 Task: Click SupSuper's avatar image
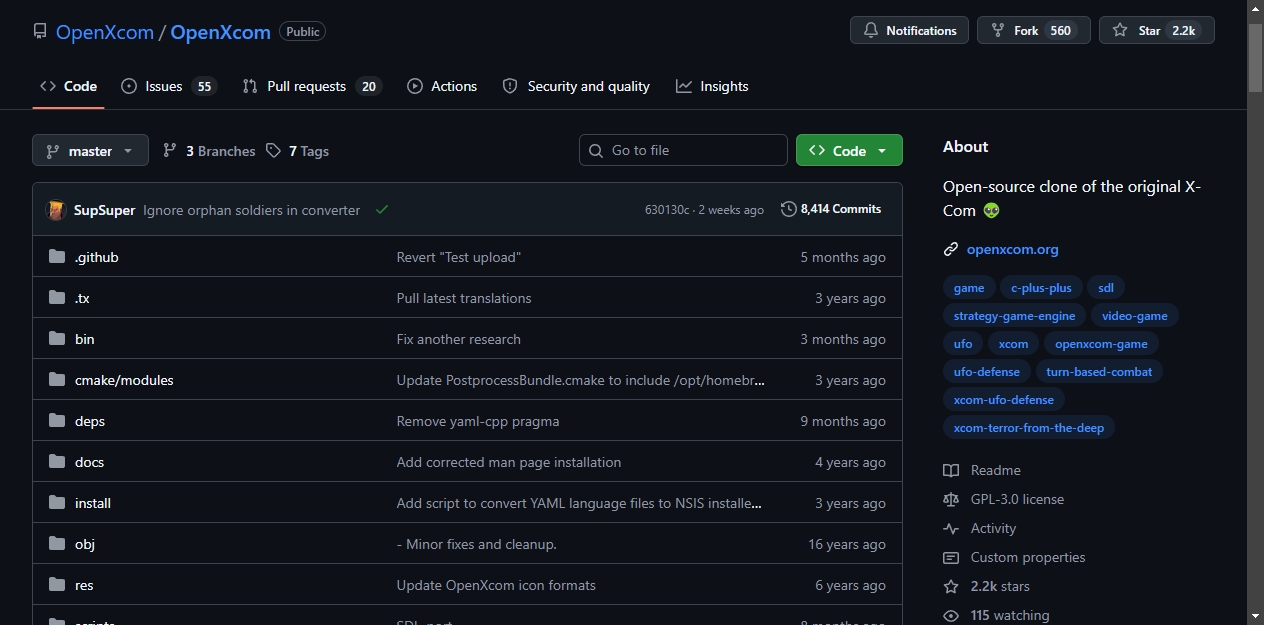(x=56, y=210)
